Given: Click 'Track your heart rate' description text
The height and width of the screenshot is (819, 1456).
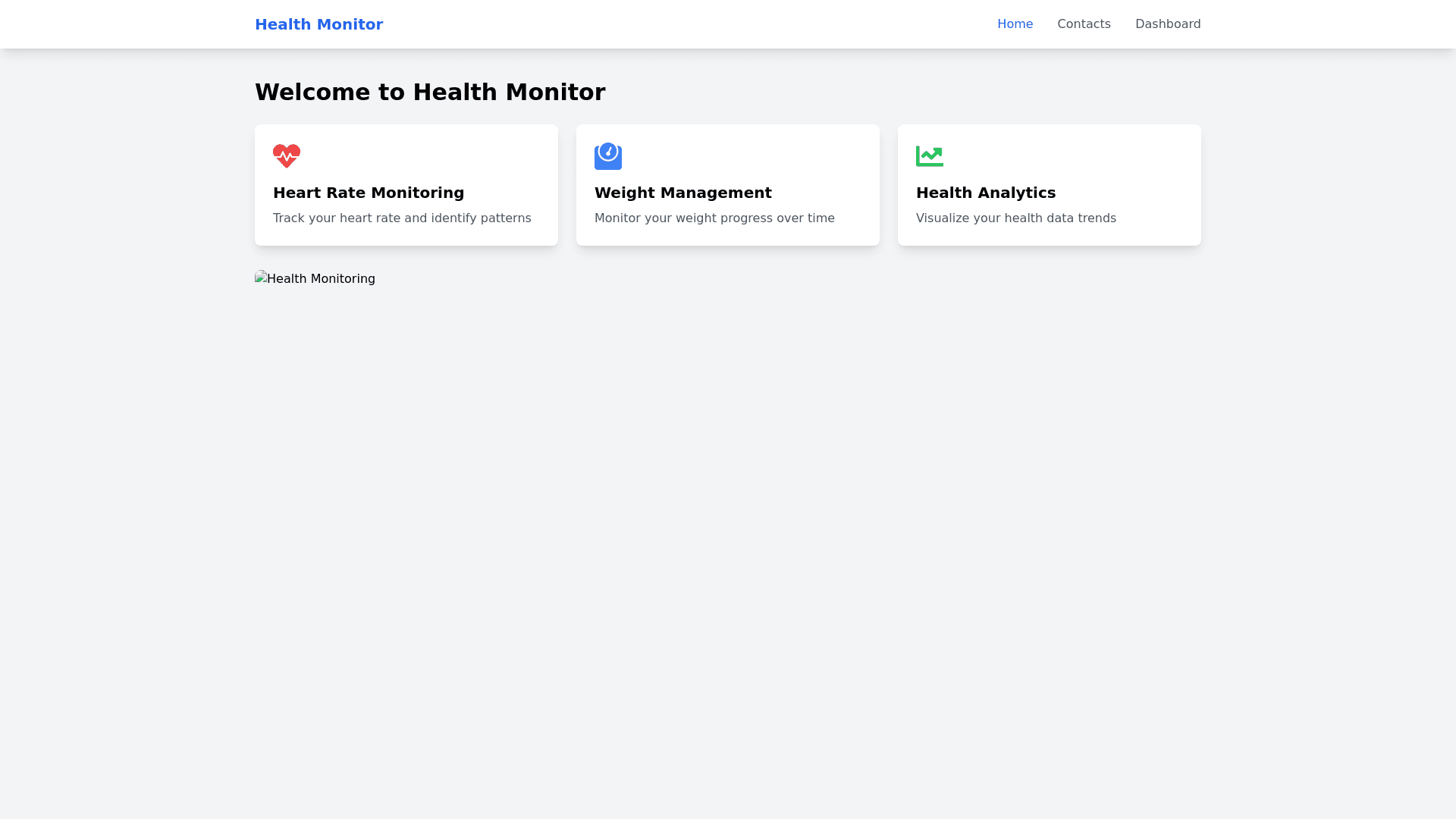Looking at the screenshot, I should (x=402, y=218).
